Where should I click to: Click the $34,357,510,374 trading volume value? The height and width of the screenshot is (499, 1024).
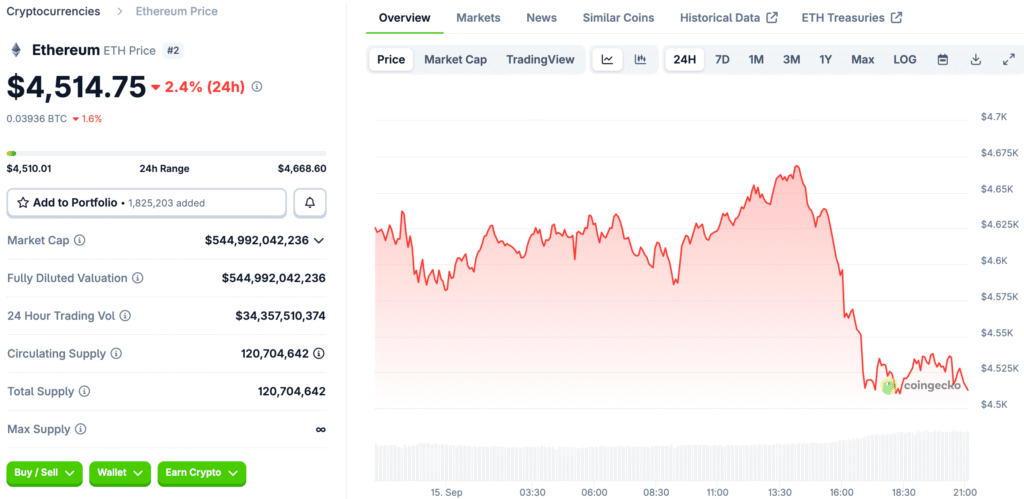281,316
